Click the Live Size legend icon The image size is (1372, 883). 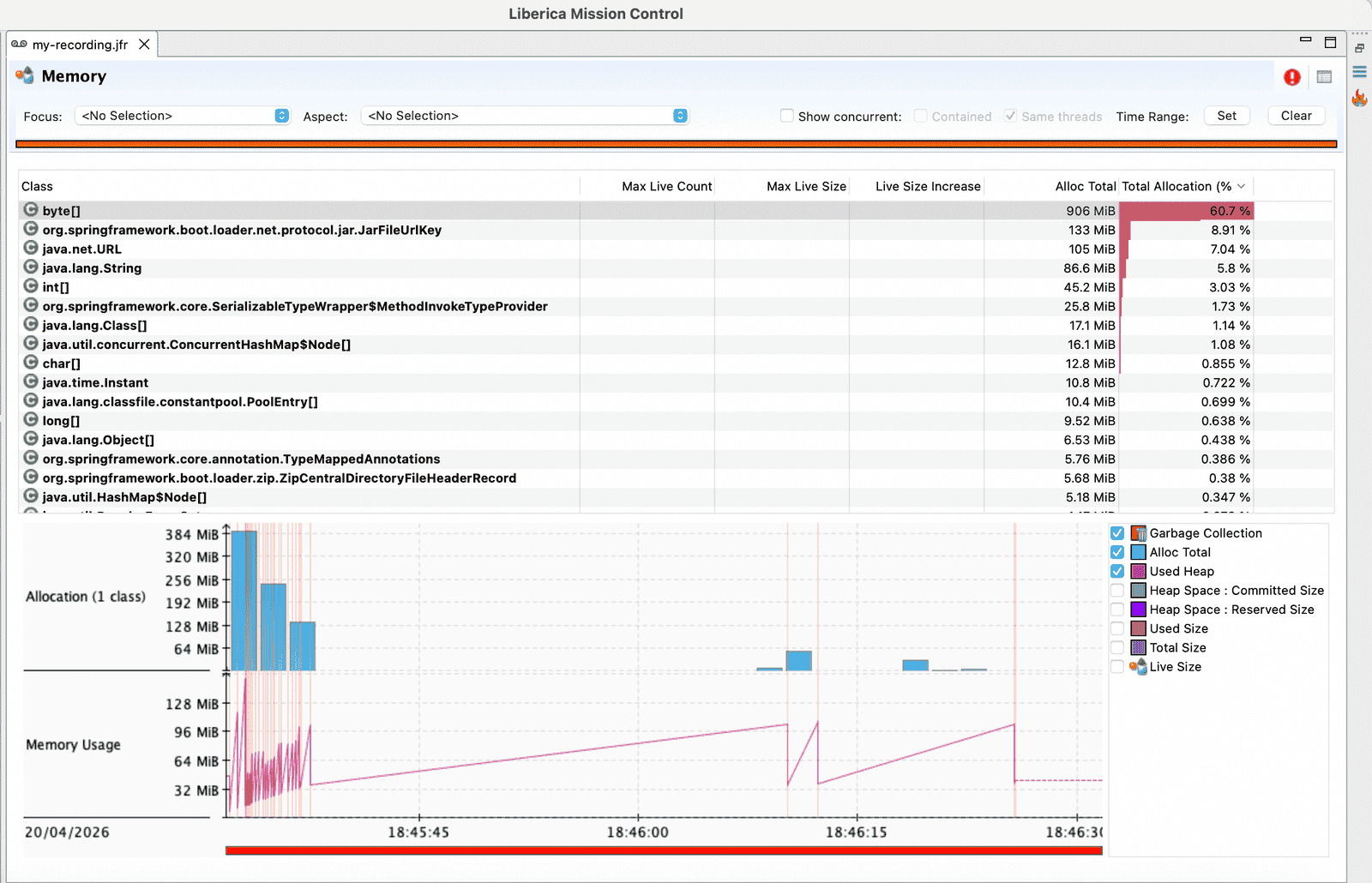click(x=1139, y=667)
